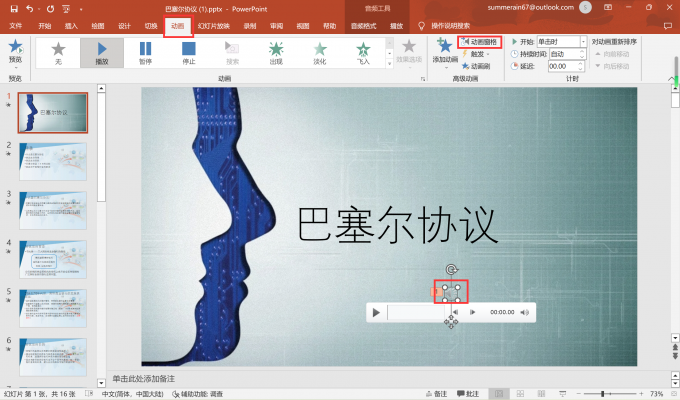Select slide 2 thumbnail
Viewport: 680px width, 400px height.
53,161
